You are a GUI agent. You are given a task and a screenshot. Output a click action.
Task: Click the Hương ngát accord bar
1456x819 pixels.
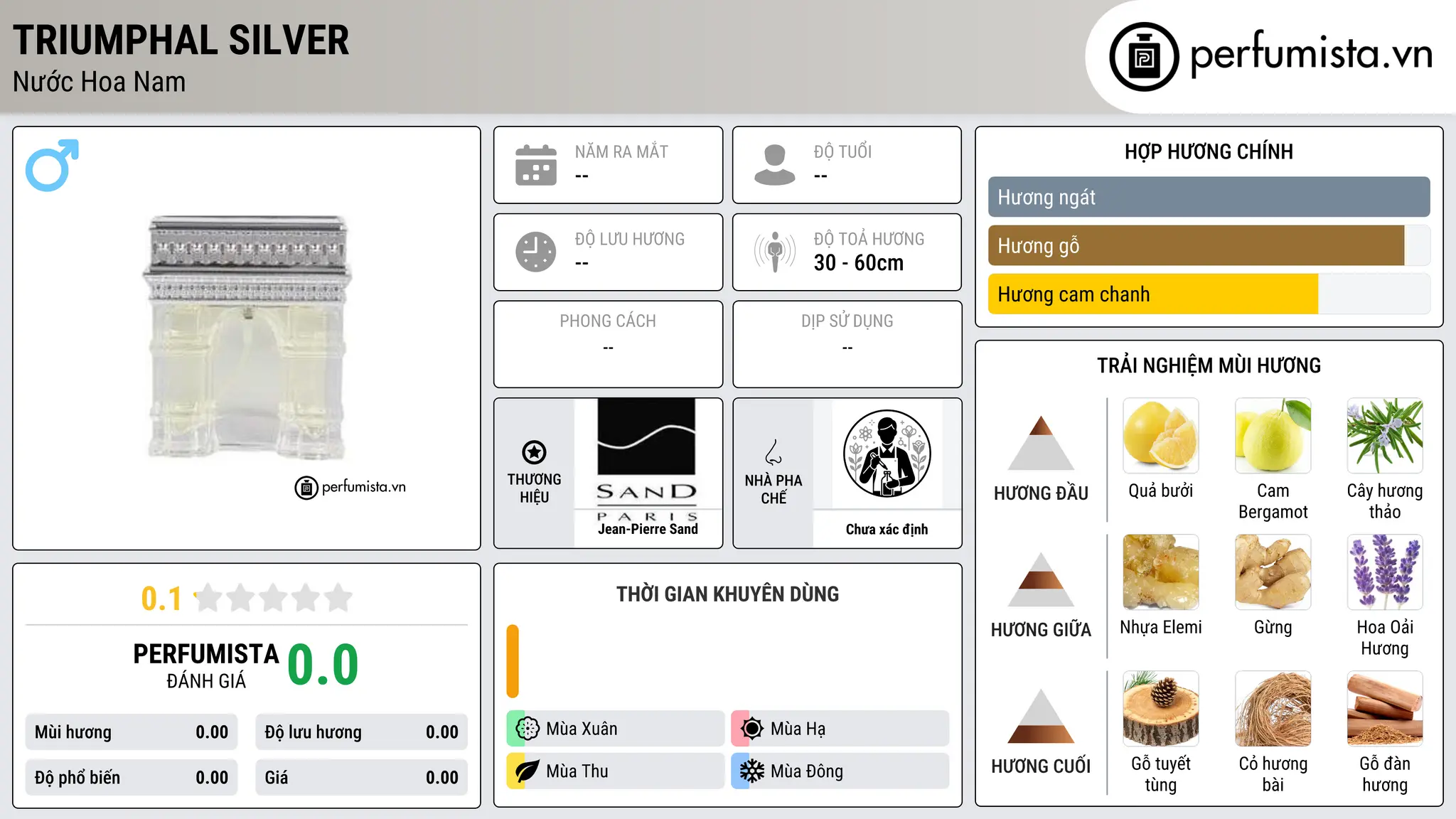[x=1209, y=197]
